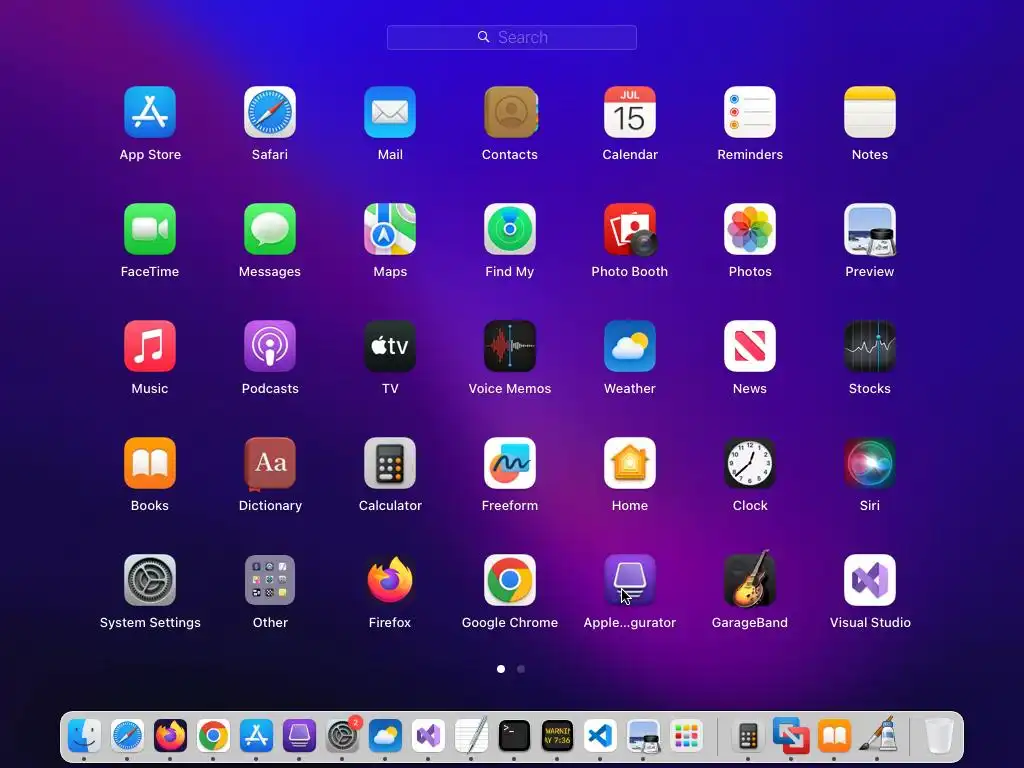Launch Firefox from the Launchpad grid

tap(390, 580)
